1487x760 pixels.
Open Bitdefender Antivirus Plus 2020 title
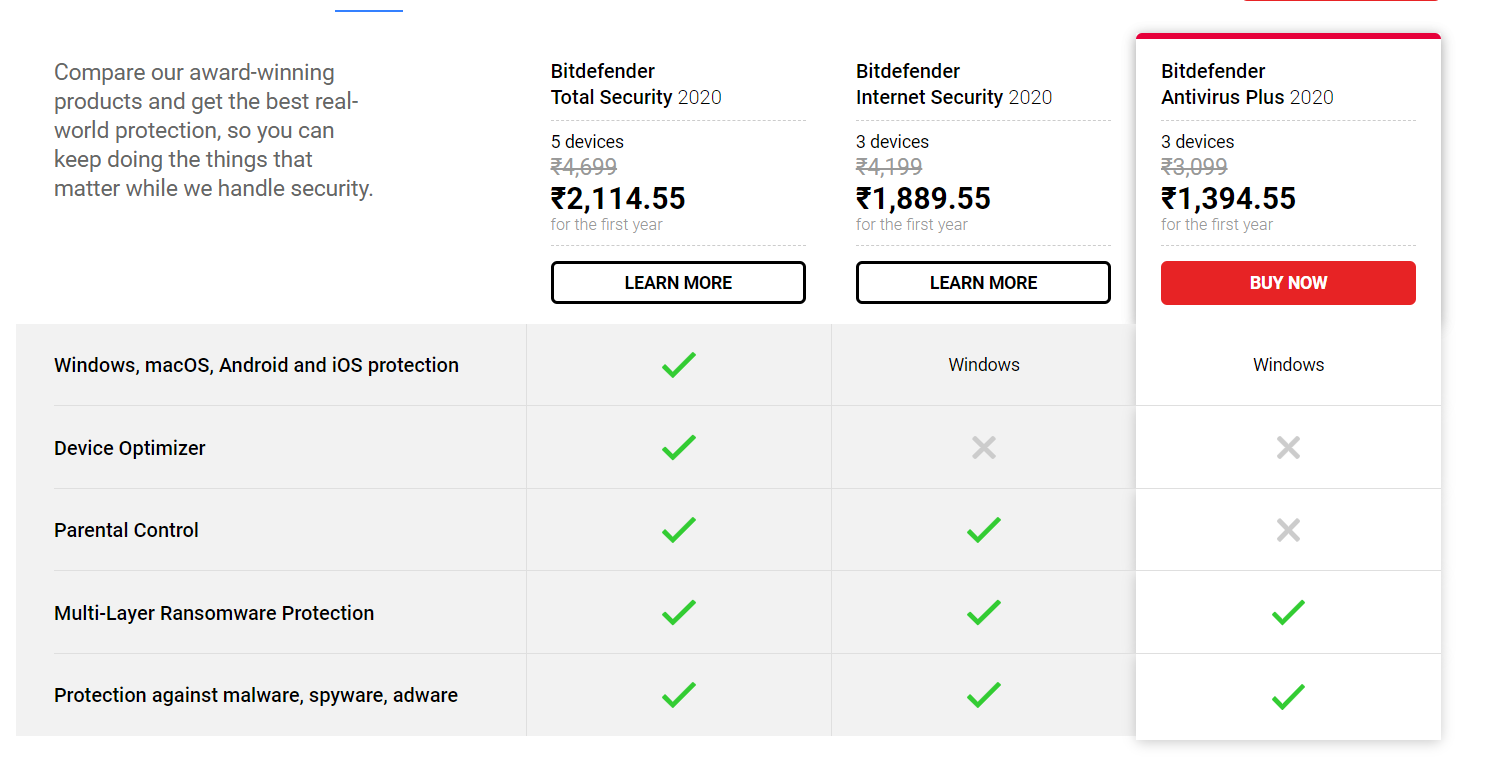pyautogui.click(x=1247, y=85)
